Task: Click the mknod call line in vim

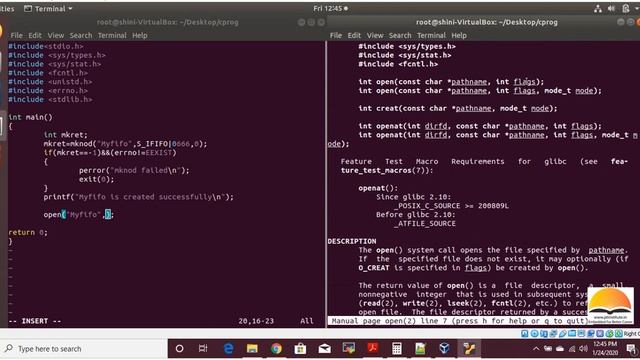Action: tap(125, 144)
